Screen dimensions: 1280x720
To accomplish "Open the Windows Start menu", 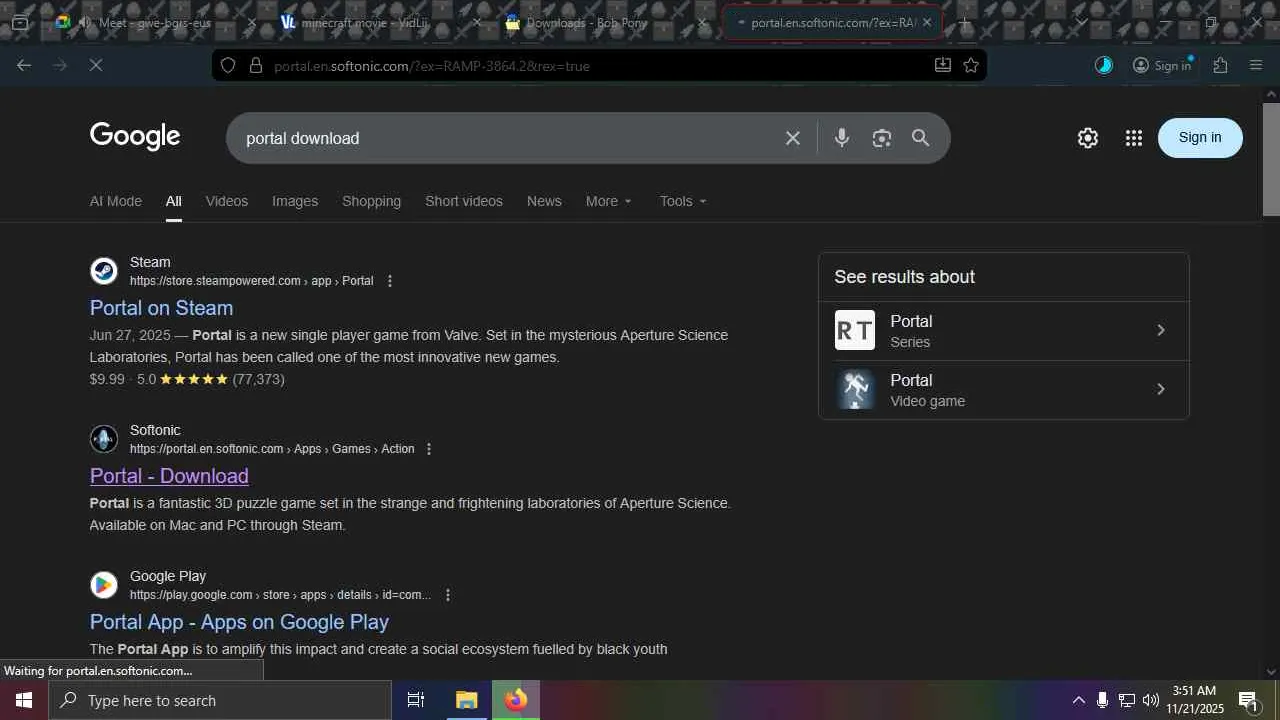I will 24,700.
